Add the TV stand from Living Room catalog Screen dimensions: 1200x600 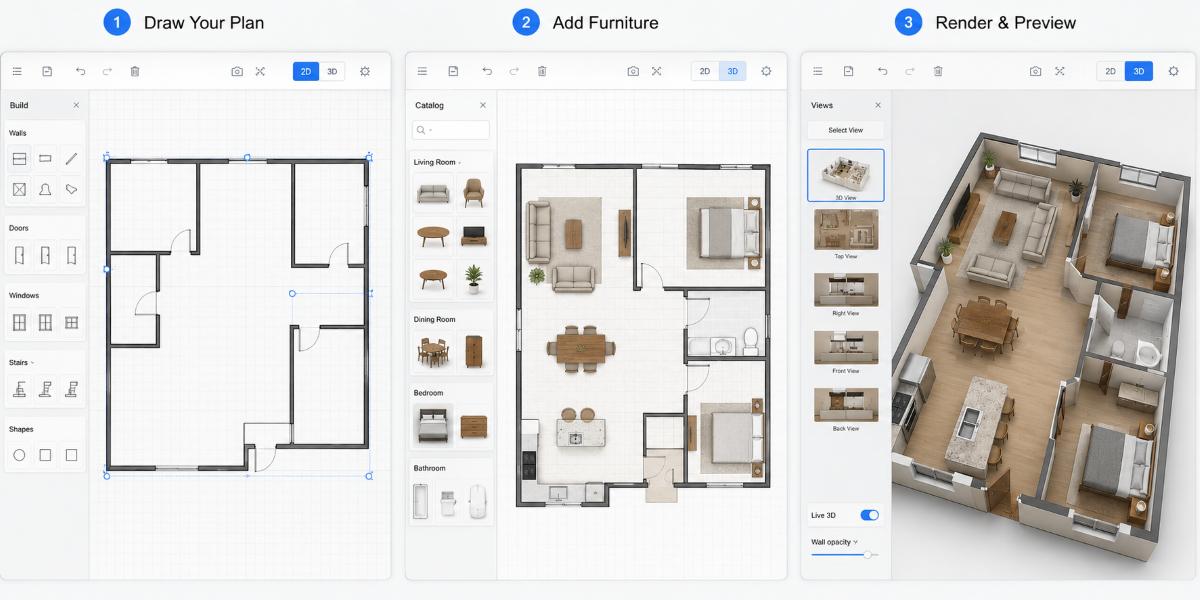[x=474, y=235]
